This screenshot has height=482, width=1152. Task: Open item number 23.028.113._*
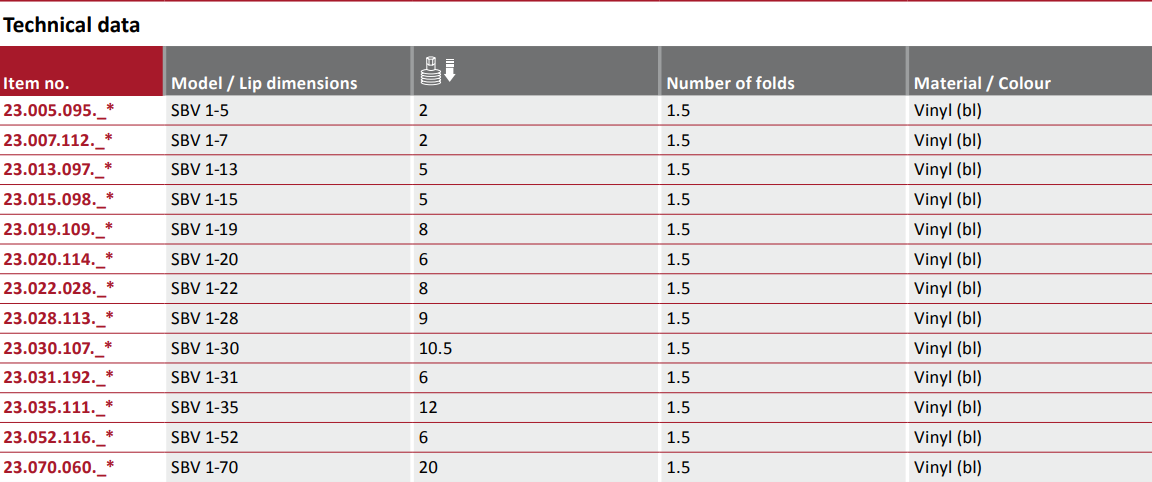click(x=59, y=318)
